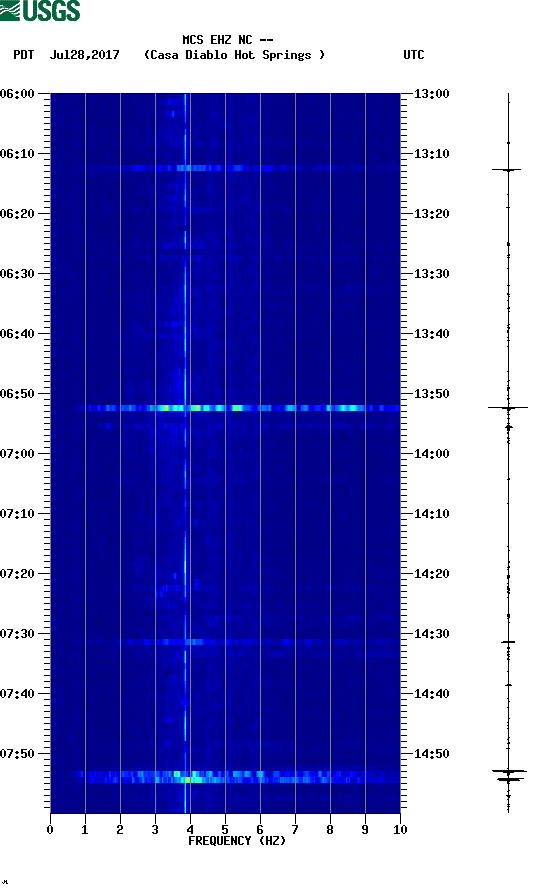
Task: Click the 0 Hz frequency tick label
Action: tap(50, 829)
